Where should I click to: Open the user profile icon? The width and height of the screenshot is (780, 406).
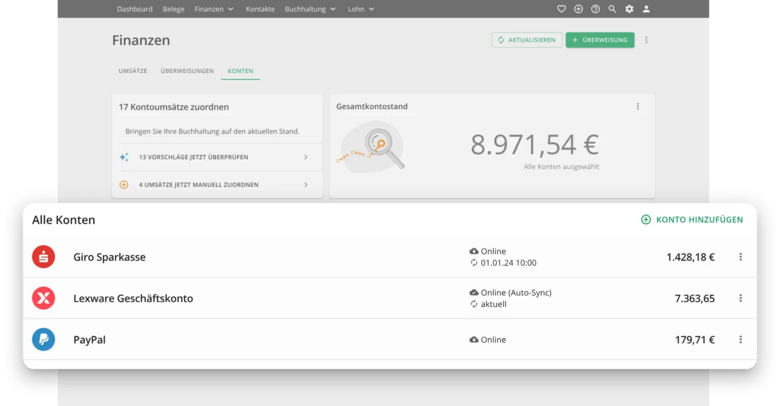646,9
